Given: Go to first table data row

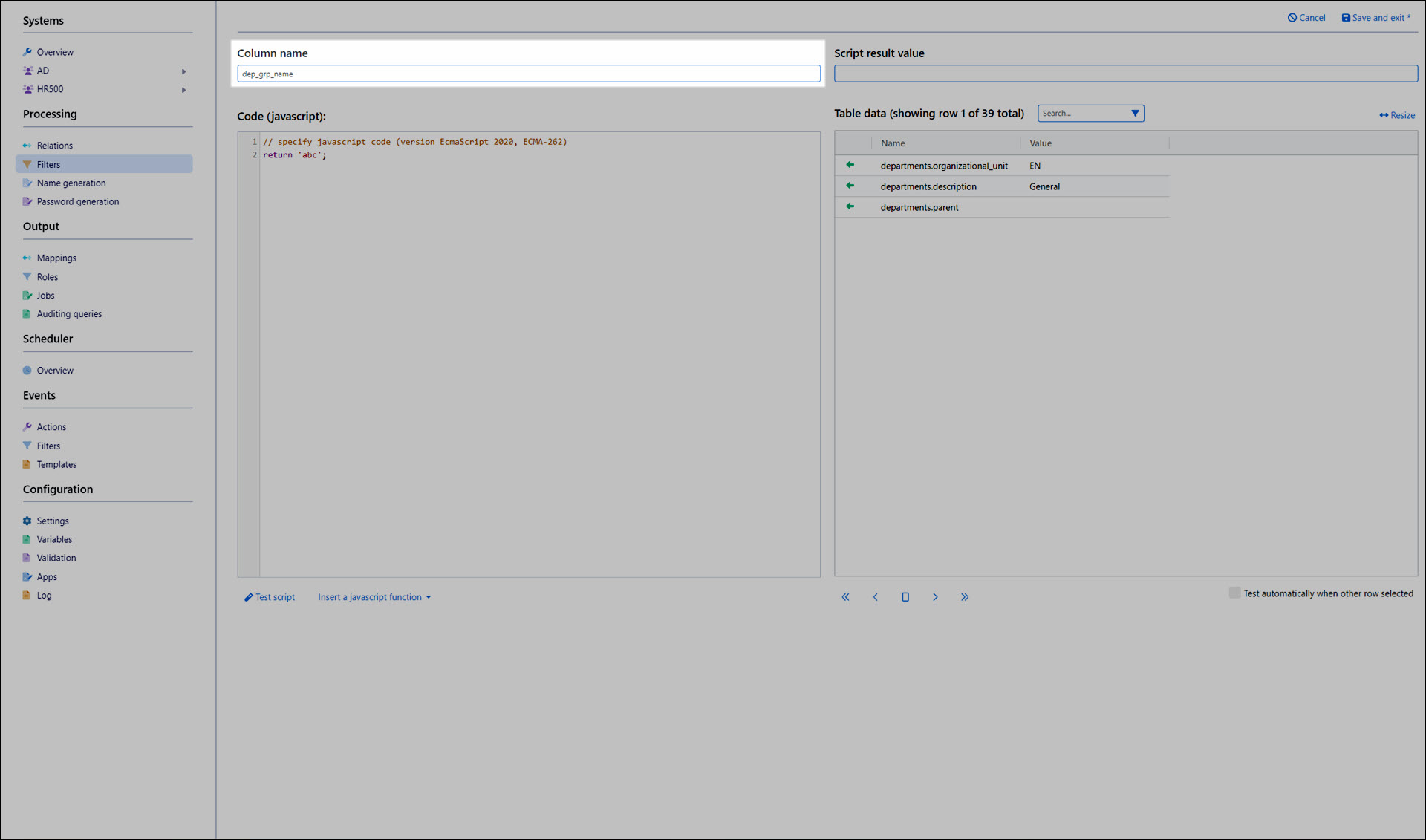Looking at the screenshot, I should (x=845, y=597).
